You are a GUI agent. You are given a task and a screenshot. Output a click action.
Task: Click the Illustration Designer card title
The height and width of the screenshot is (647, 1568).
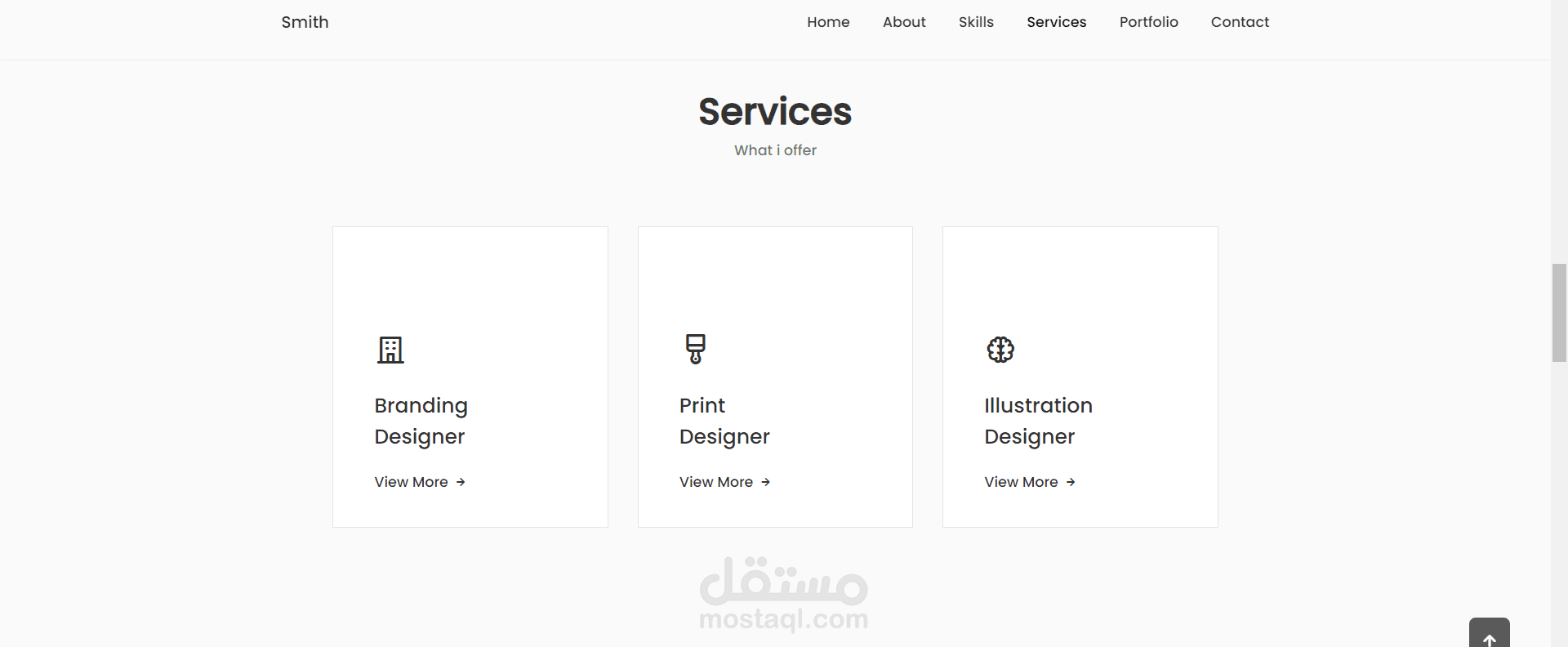[x=1038, y=421]
